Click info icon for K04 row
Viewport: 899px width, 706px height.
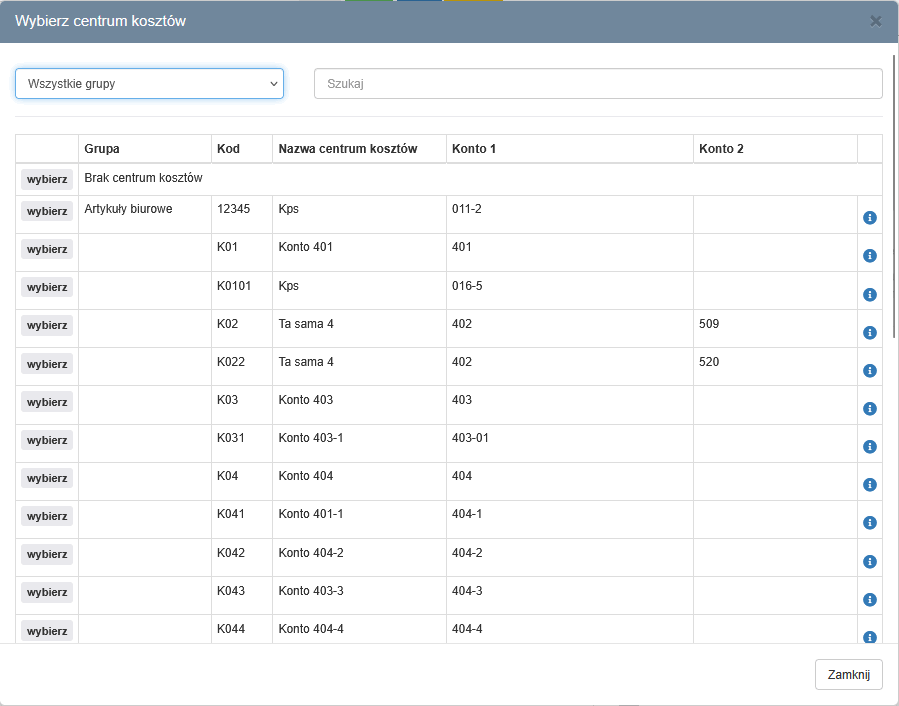(x=869, y=484)
